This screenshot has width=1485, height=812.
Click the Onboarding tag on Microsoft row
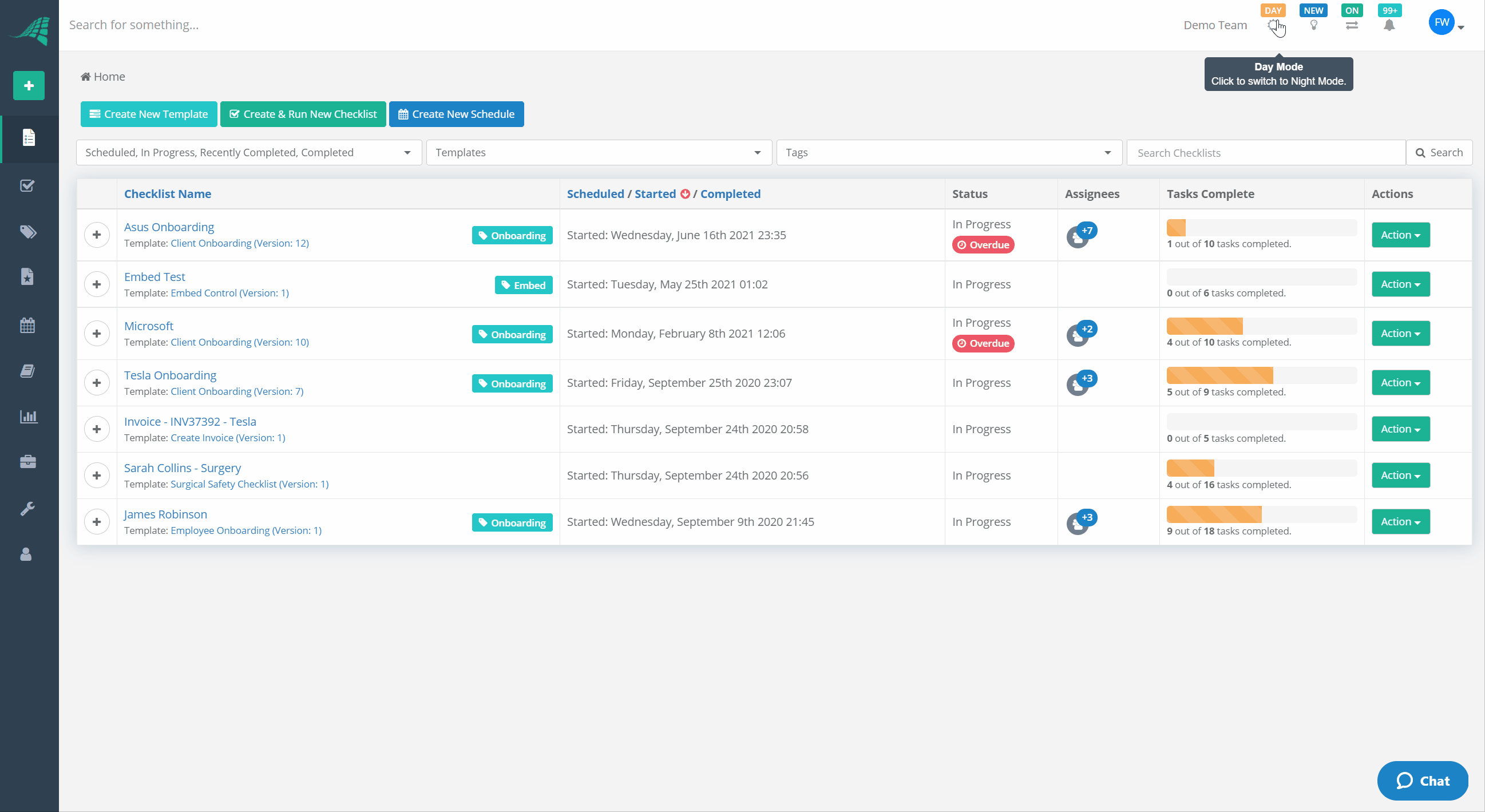(x=512, y=334)
